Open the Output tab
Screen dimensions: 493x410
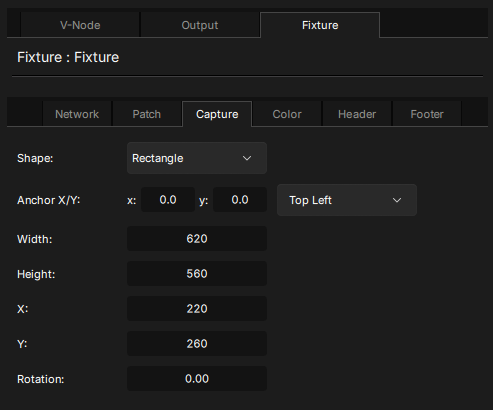pos(200,25)
